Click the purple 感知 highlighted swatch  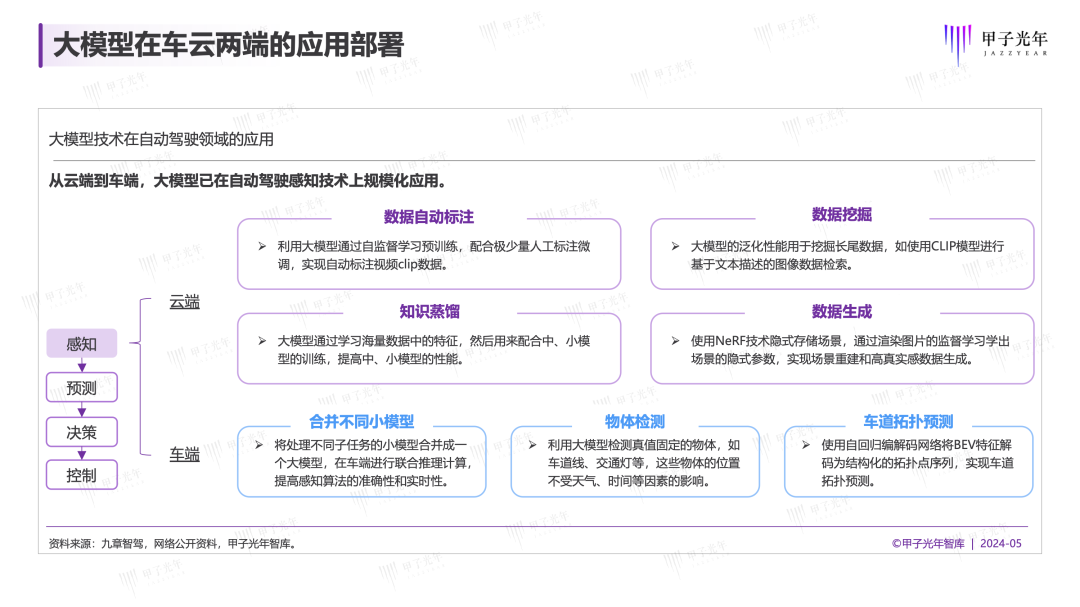pyautogui.click(x=81, y=343)
